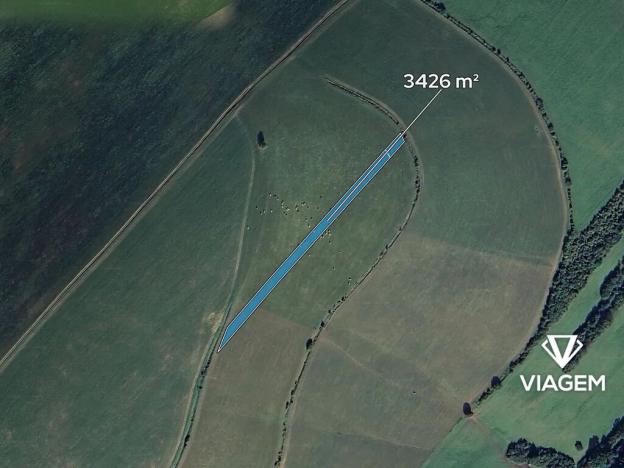Viewport: 624px width, 468px height.
Task: Click the white leader line under the area label
Action: pyautogui.click(x=422, y=112)
